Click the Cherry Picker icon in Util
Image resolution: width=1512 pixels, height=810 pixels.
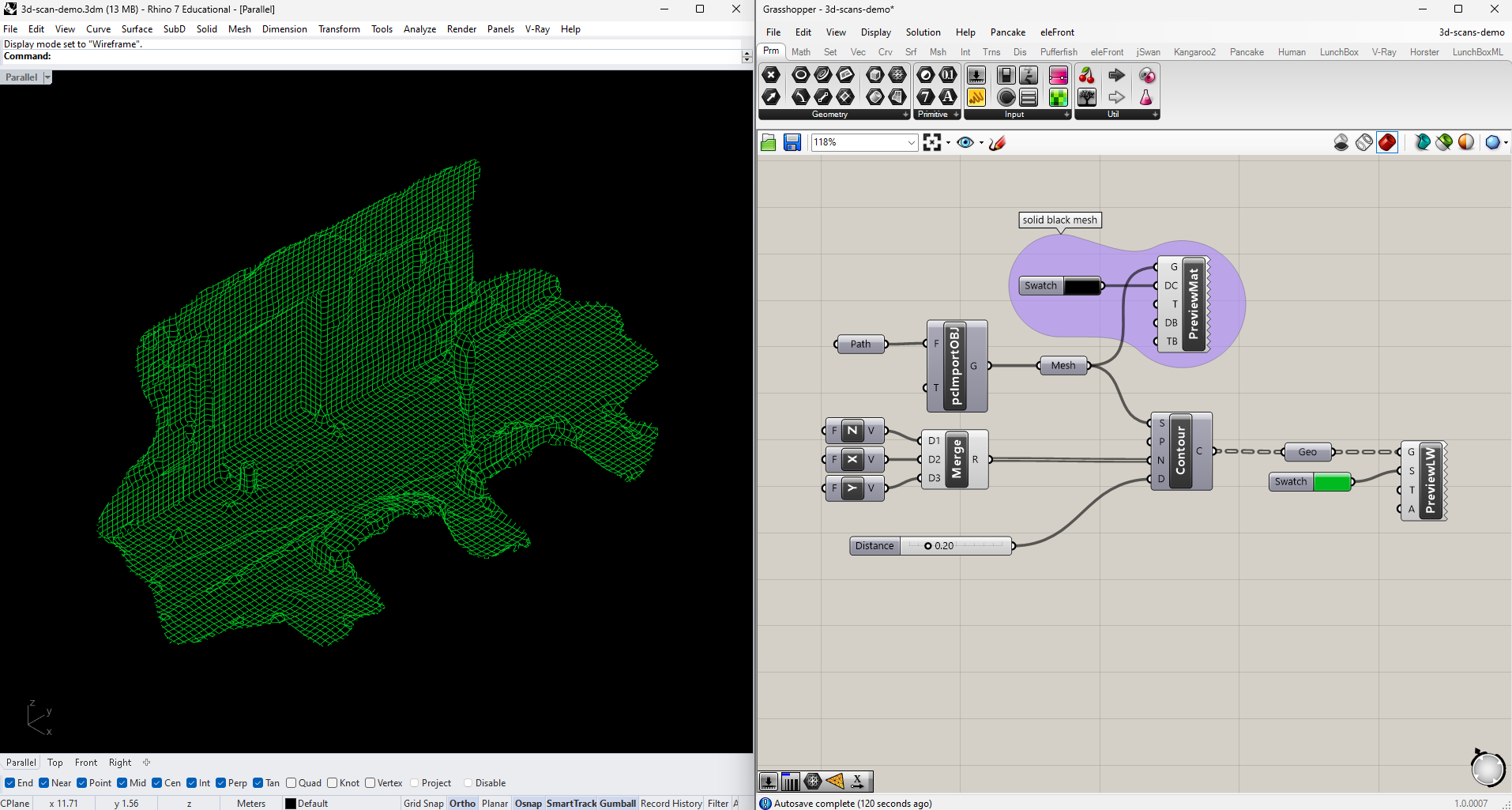(x=1087, y=75)
